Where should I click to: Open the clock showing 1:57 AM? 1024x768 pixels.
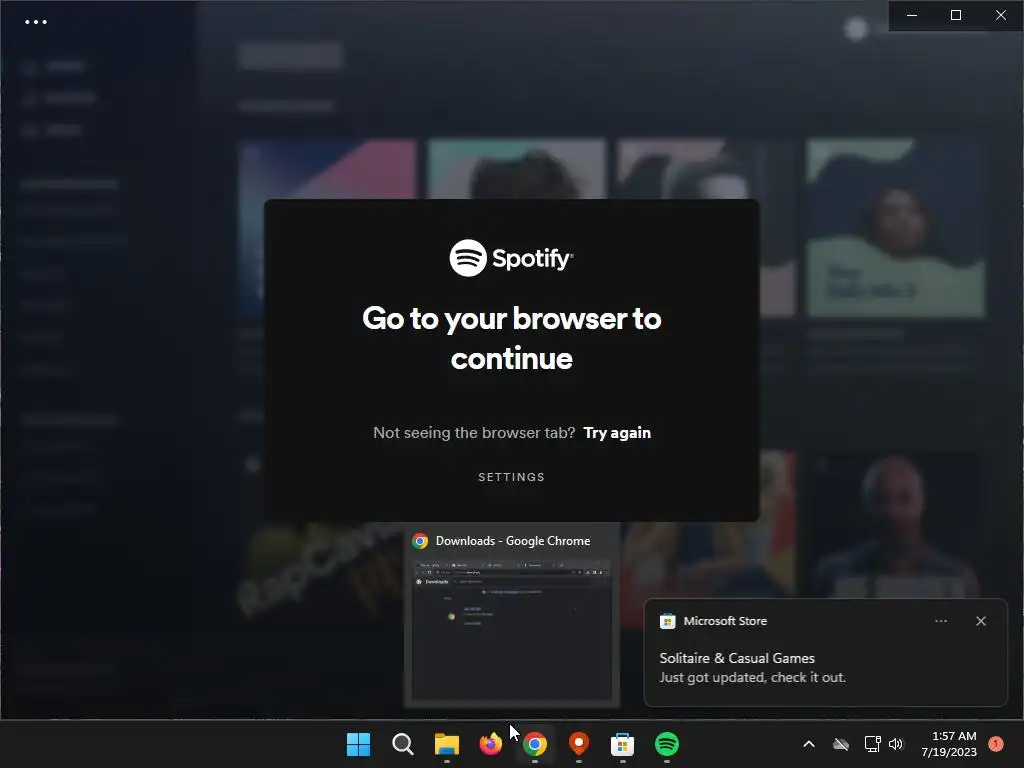[949, 744]
